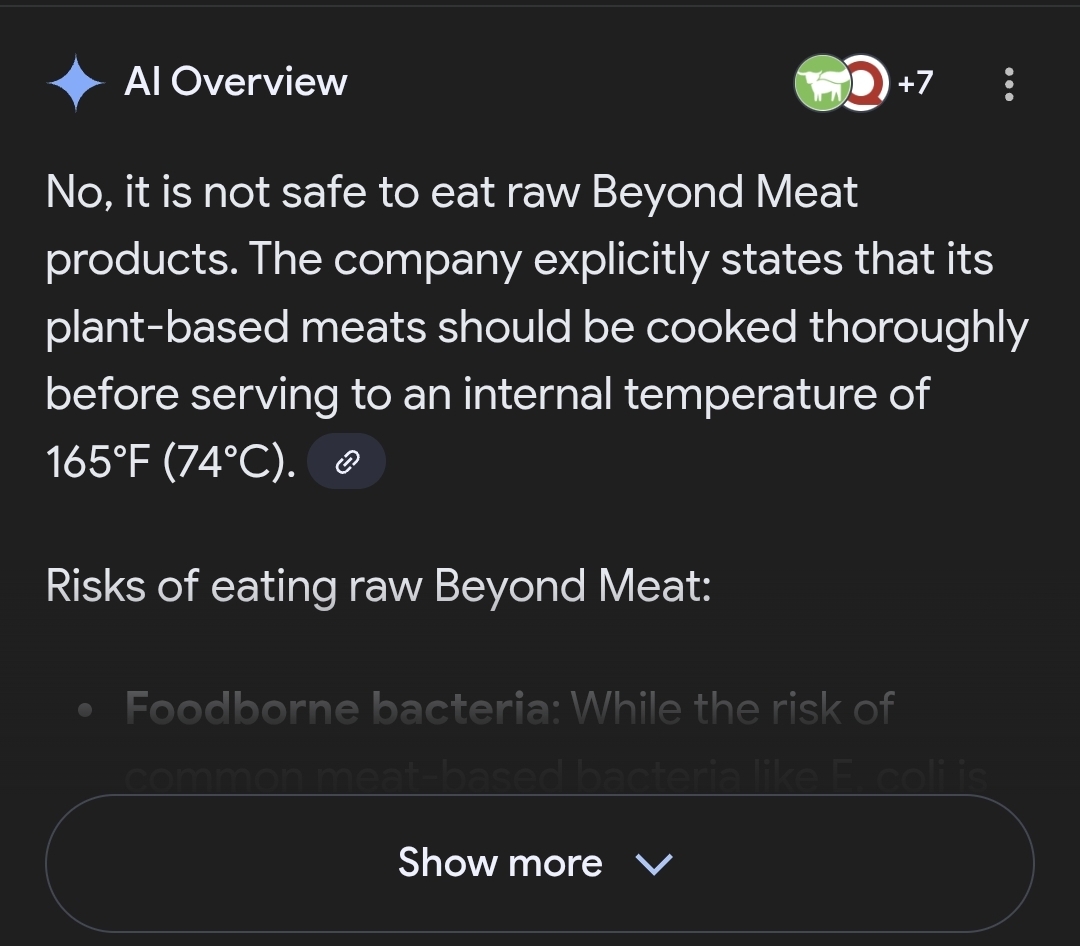Click the "AI Overview" title text
Image resolution: width=1080 pixels, height=946 pixels.
[x=236, y=83]
